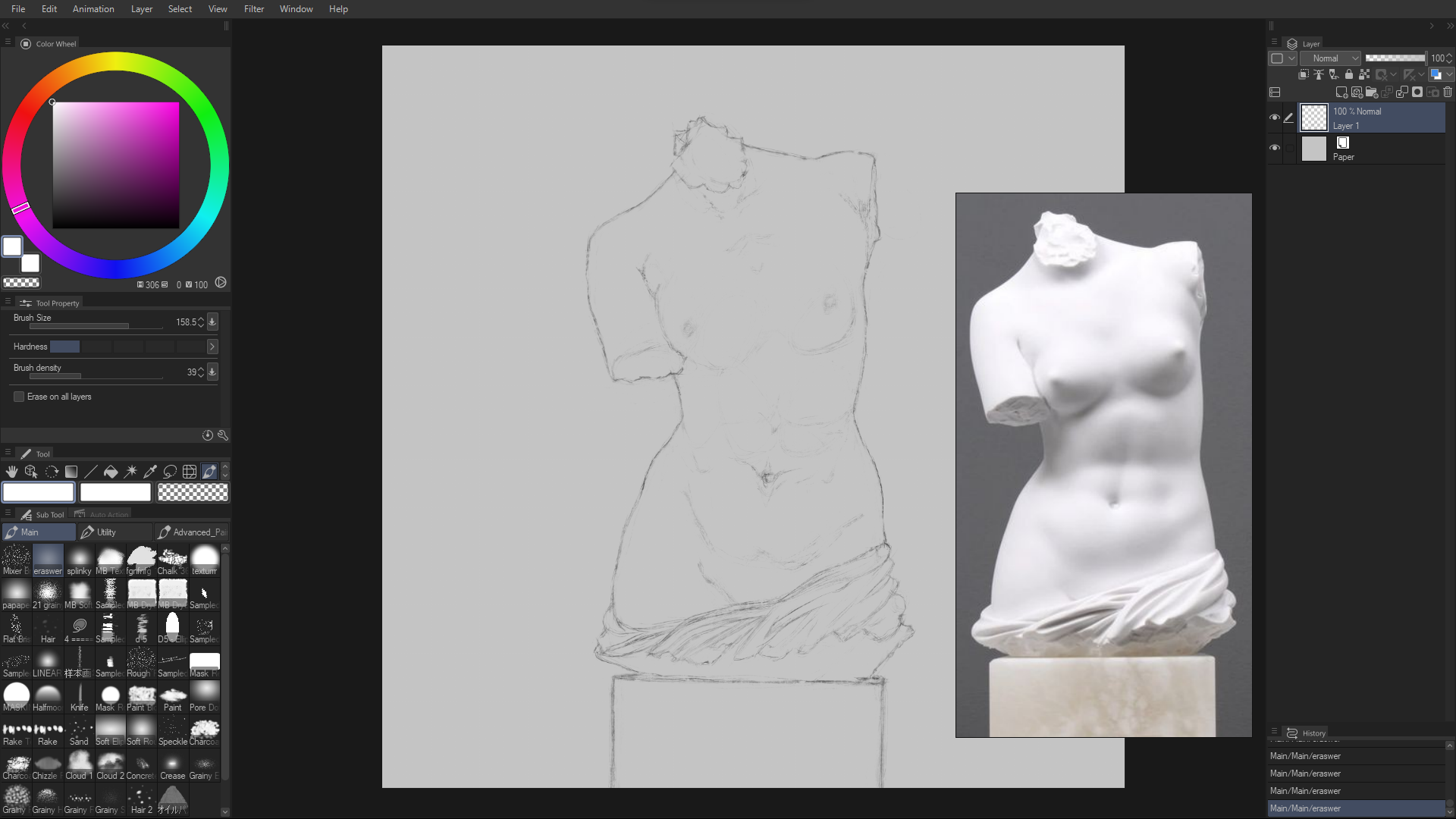This screenshot has width=1456, height=819.
Task: Open Brush density dynamics settings icon
Action: [x=212, y=372]
